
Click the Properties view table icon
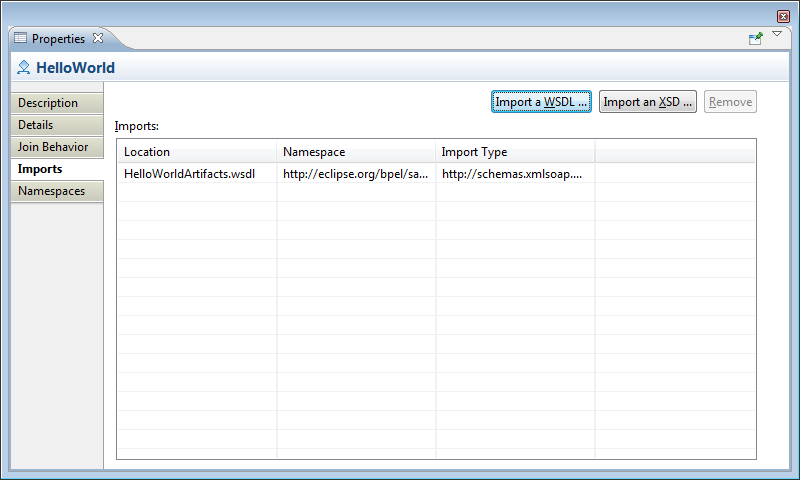[x=20, y=39]
